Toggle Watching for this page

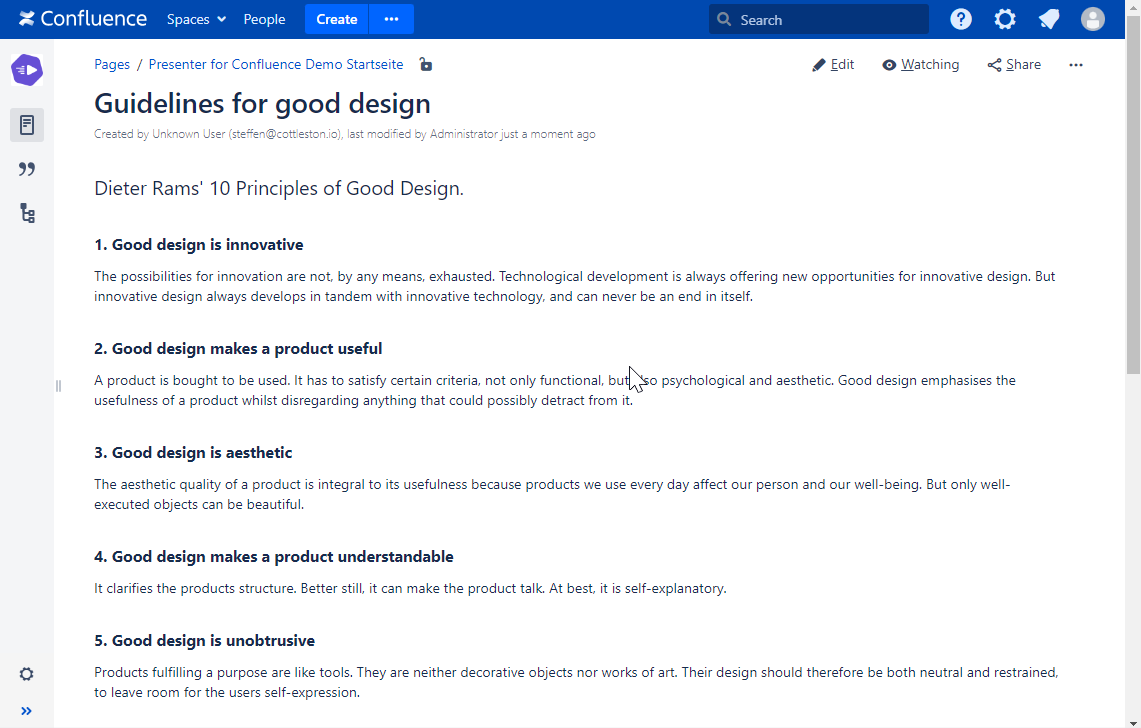[920, 64]
